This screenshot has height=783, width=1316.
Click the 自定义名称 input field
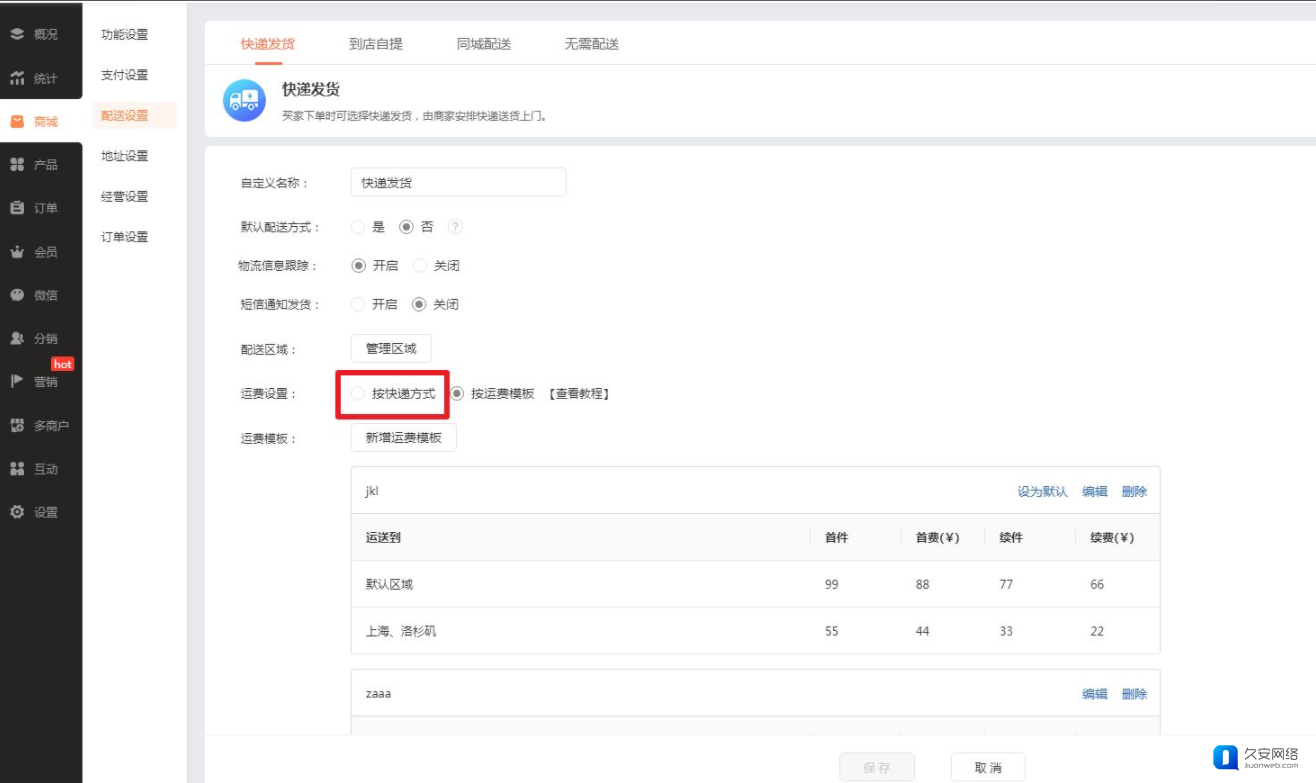[458, 183]
